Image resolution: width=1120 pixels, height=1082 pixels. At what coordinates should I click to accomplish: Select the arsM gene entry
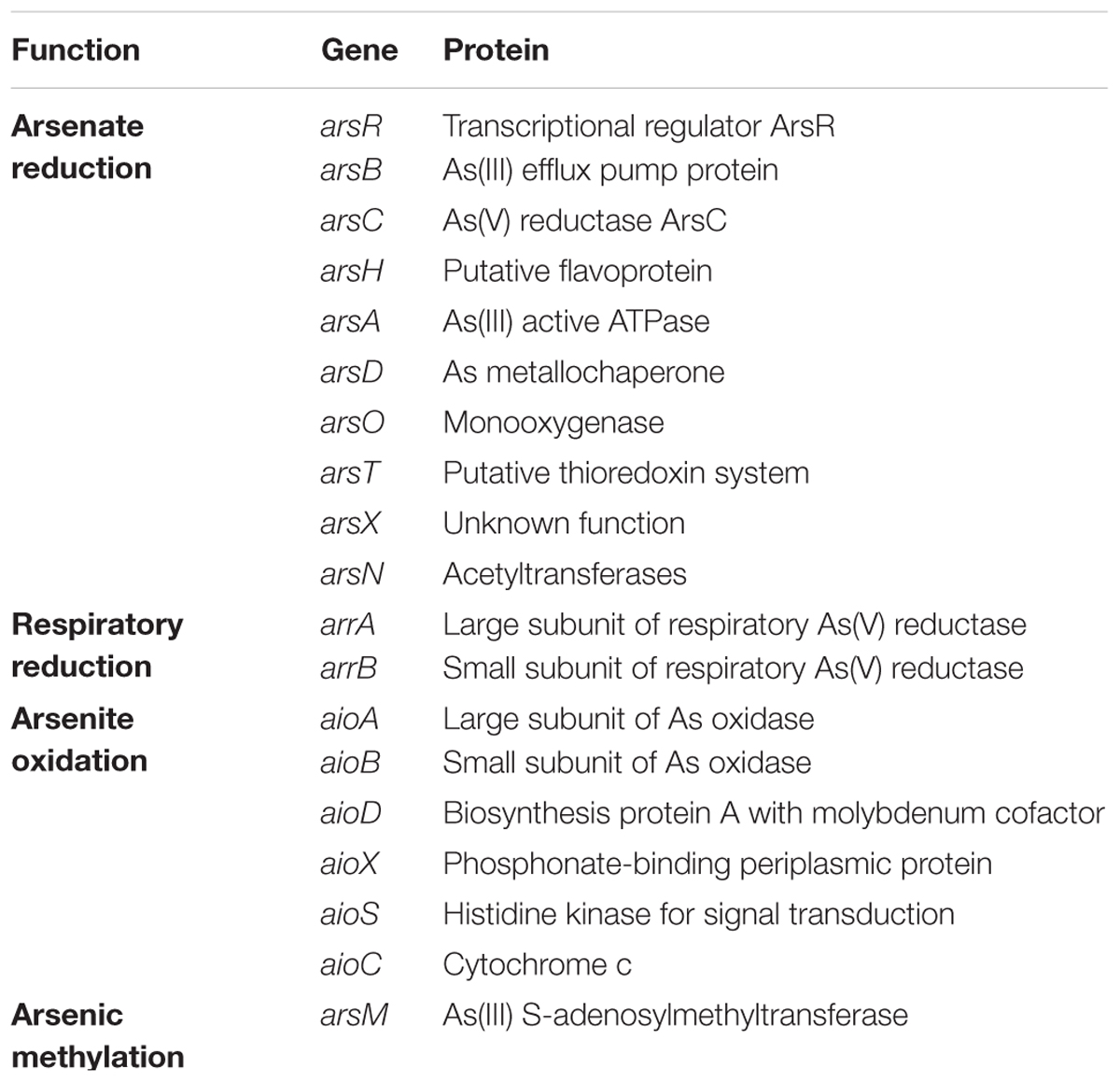click(x=354, y=1015)
